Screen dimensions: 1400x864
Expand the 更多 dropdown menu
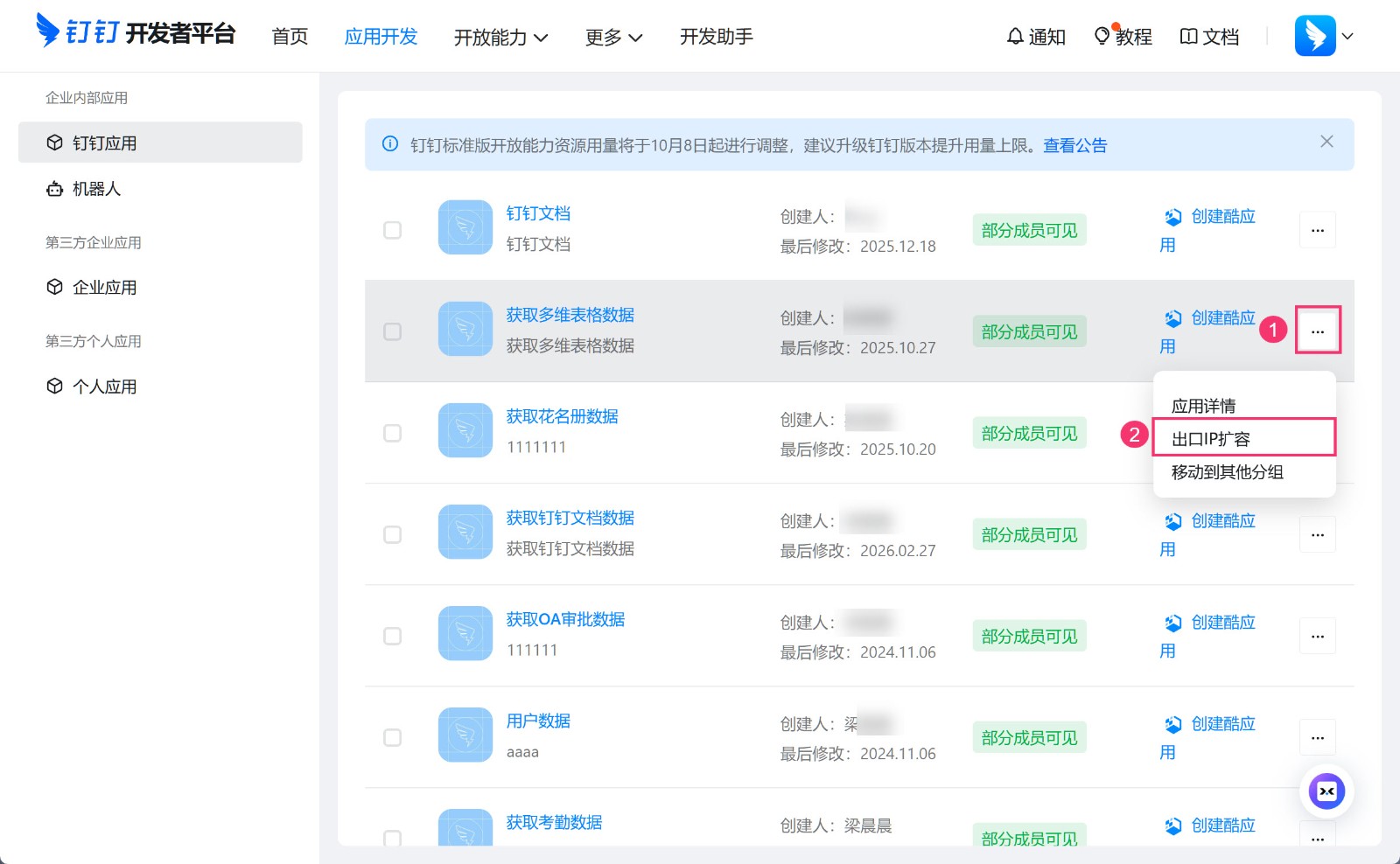pyautogui.click(x=613, y=38)
